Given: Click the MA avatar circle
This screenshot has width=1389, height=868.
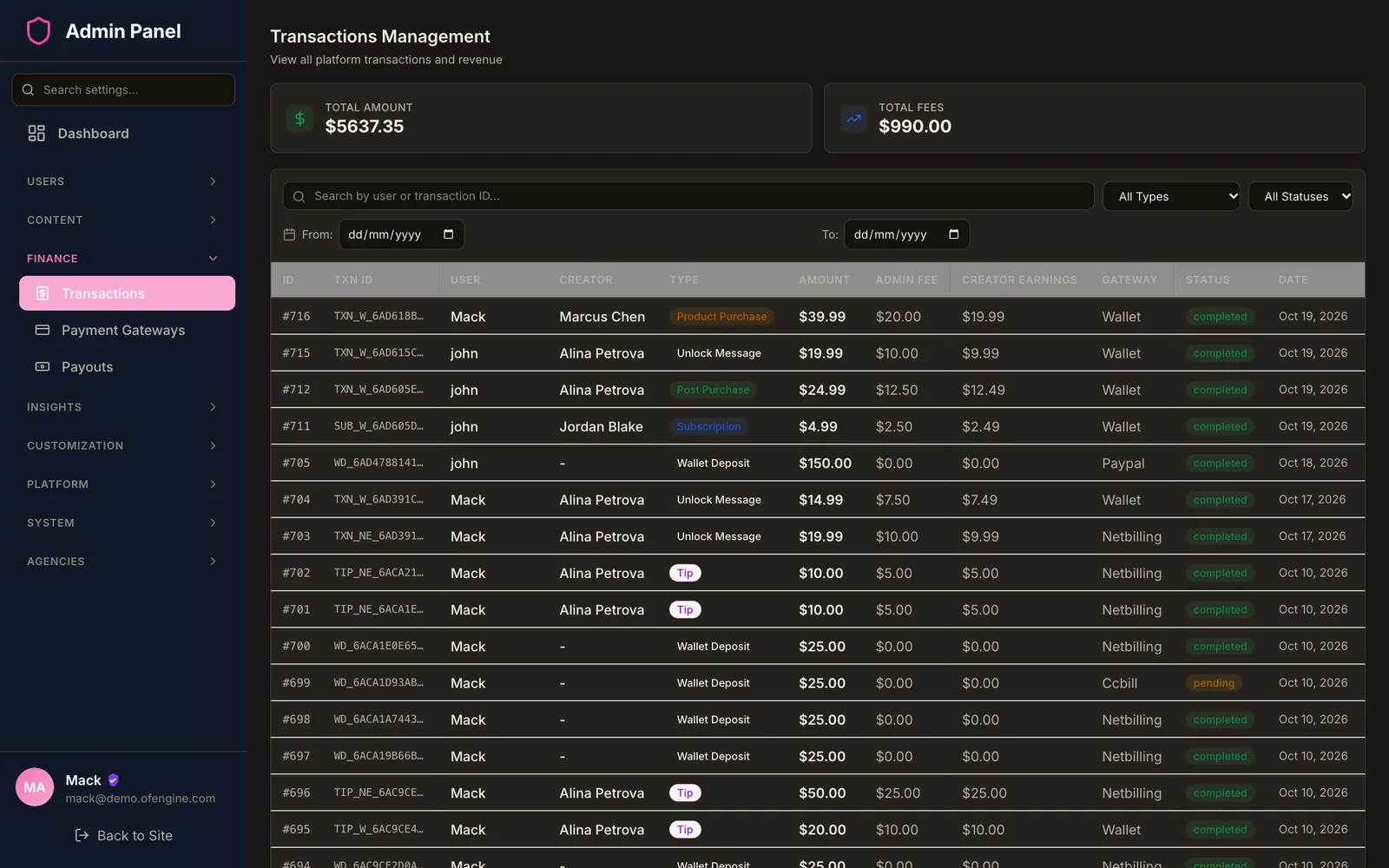Looking at the screenshot, I should pyautogui.click(x=35, y=787).
